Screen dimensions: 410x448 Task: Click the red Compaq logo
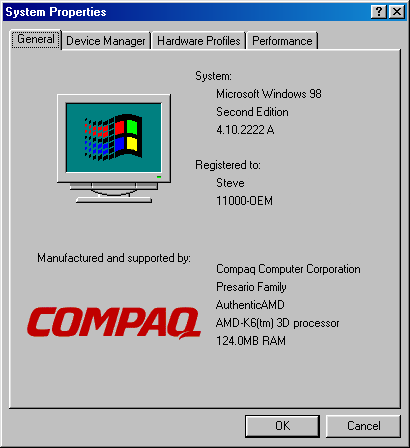pyautogui.click(x=114, y=323)
